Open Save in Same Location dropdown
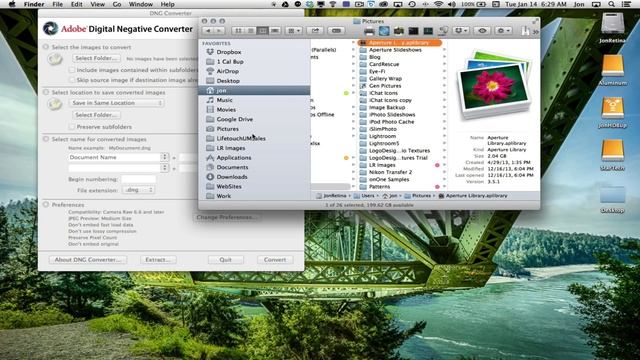The image size is (640, 360). pos(117,103)
